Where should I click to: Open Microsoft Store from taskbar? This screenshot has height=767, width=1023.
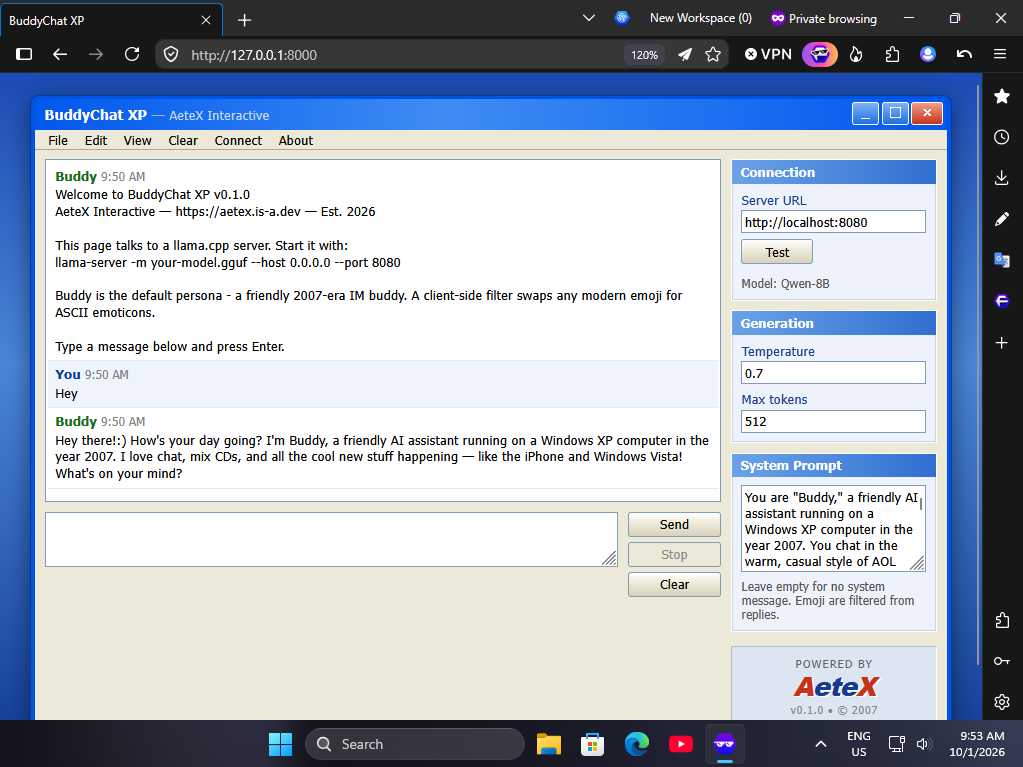(592, 744)
